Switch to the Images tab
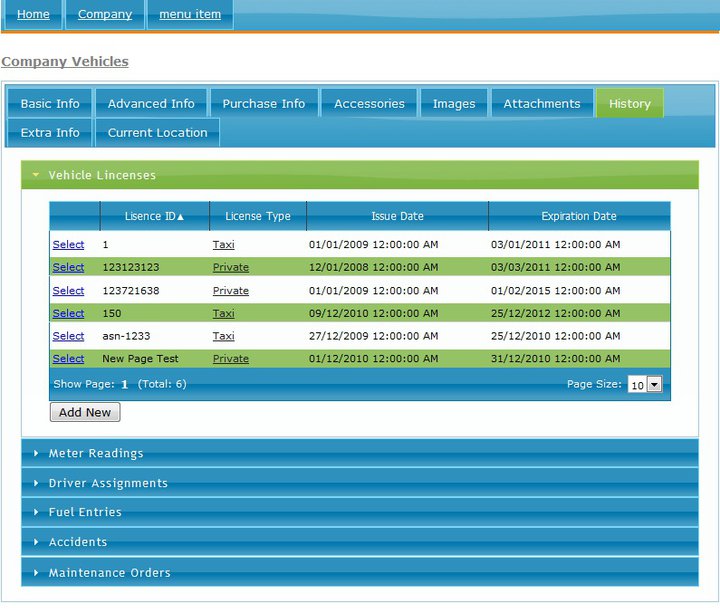Image resolution: width=720 pixels, height=613 pixels. (454, 103)
